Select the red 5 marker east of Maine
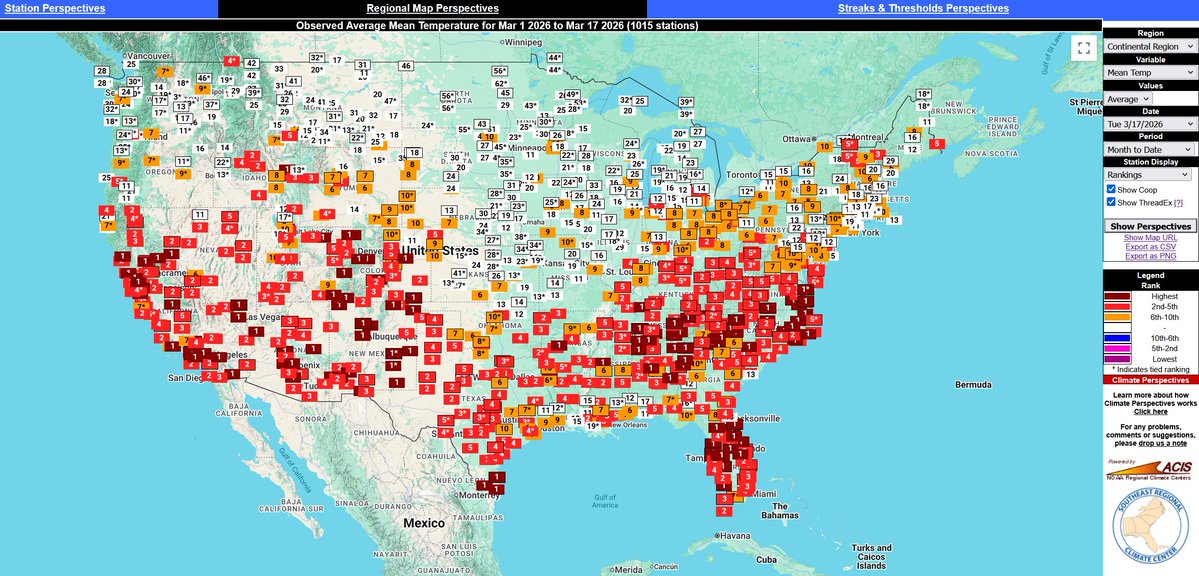Image resolution: width=1199 pixels, height=576 pixels. (x=937, y=143)
